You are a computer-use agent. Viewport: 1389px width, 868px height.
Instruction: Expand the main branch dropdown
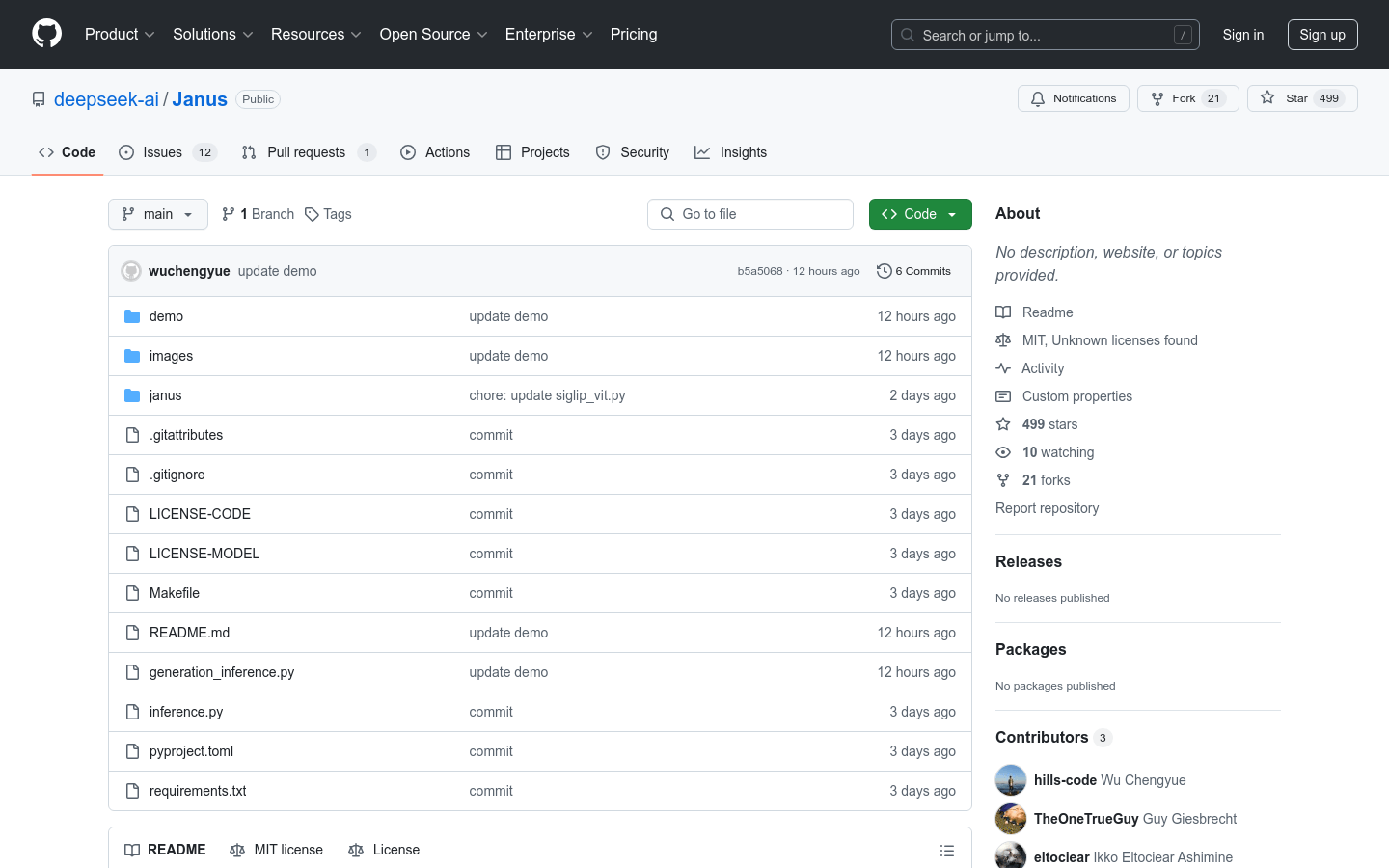point(158,214)
